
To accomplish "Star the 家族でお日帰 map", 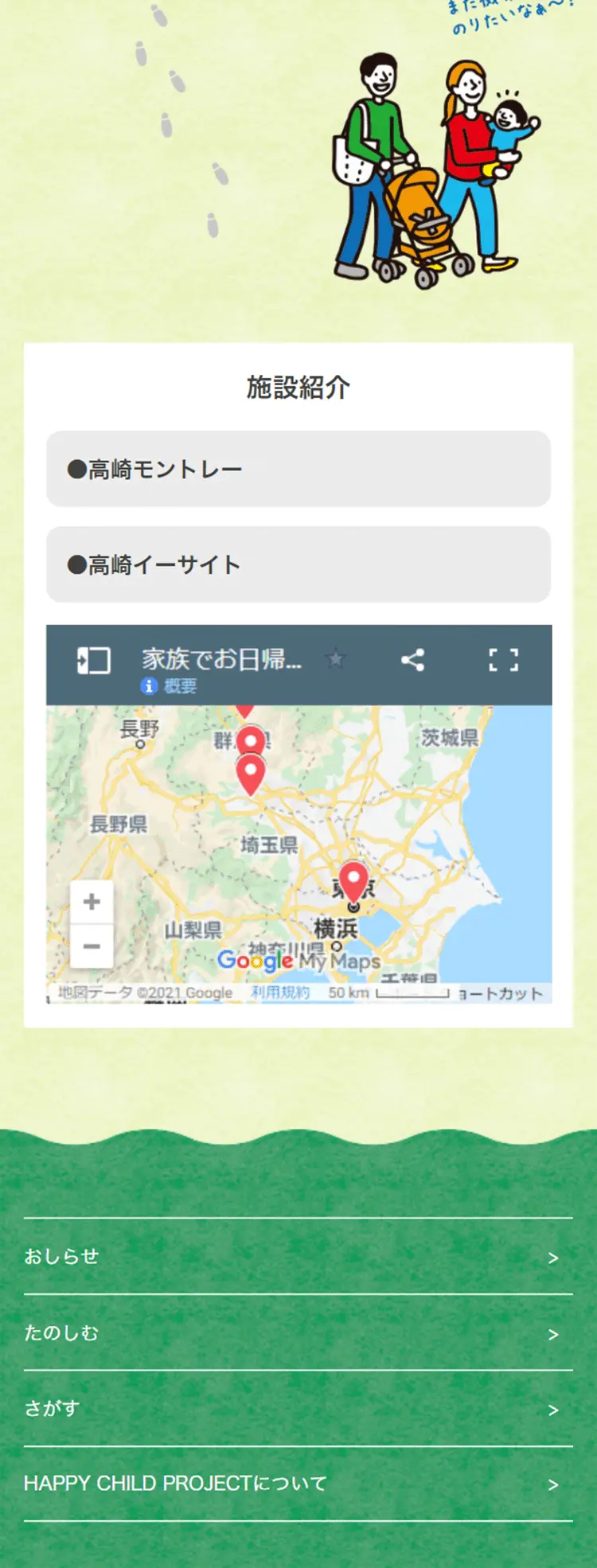I will coord(336,659).
